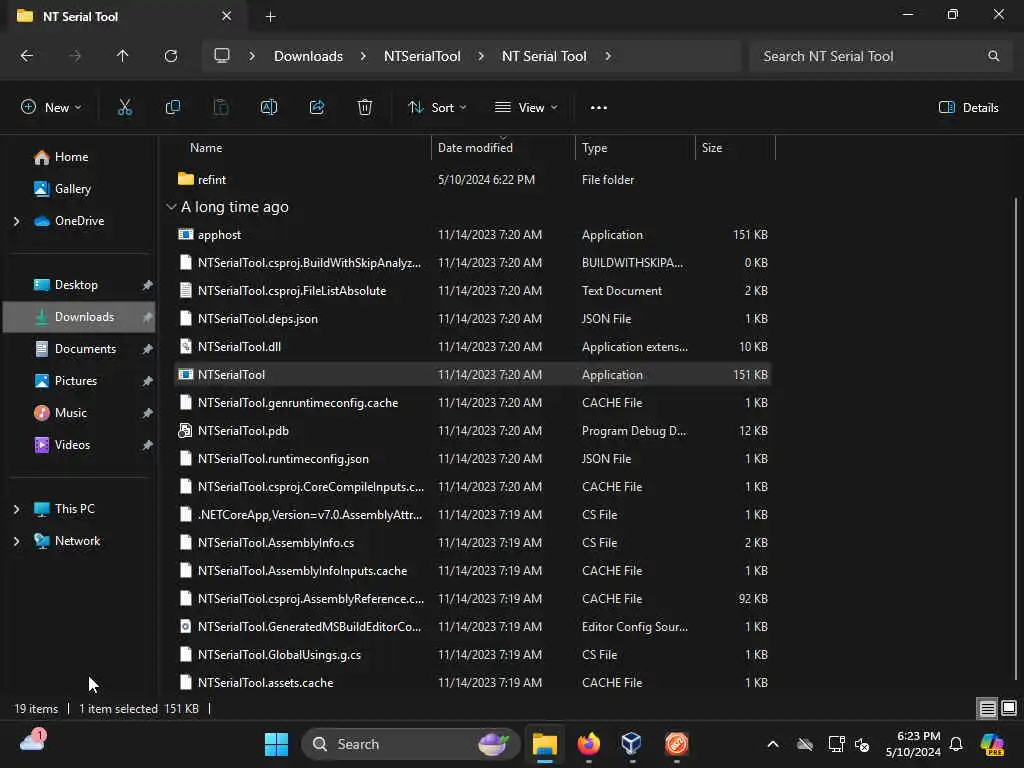This screenshot has height=768, width=1024.
Task: Switch to details list view icon
Action: click(x=987, y=709)
